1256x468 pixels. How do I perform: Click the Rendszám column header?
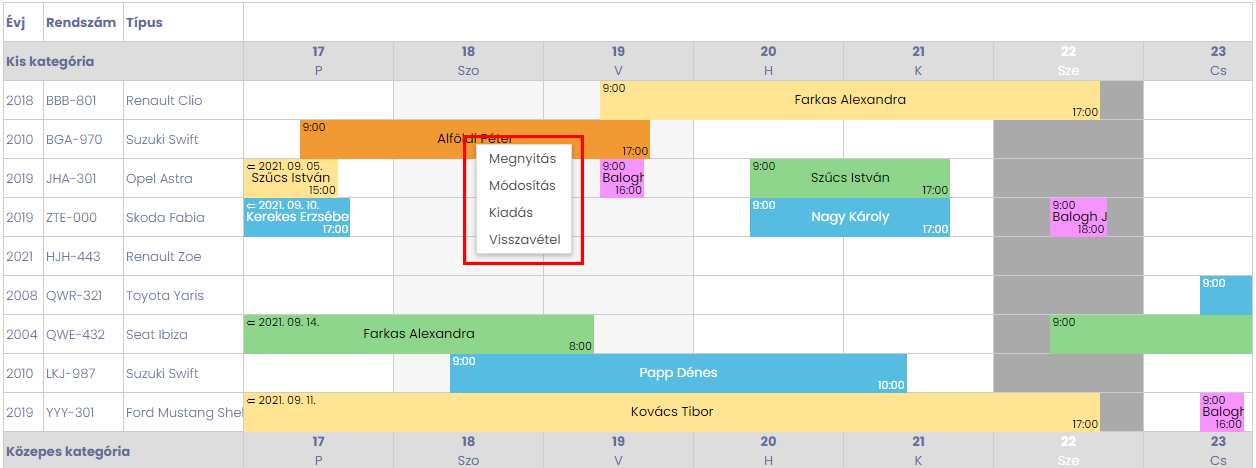(x=80, y=22)
